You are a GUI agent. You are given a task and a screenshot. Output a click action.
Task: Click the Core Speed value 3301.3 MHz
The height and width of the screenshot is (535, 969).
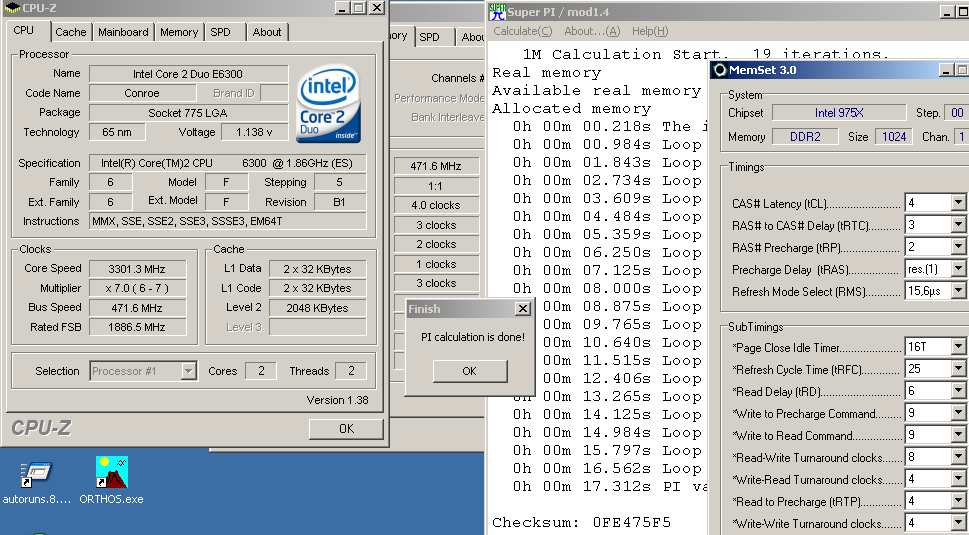137,269
